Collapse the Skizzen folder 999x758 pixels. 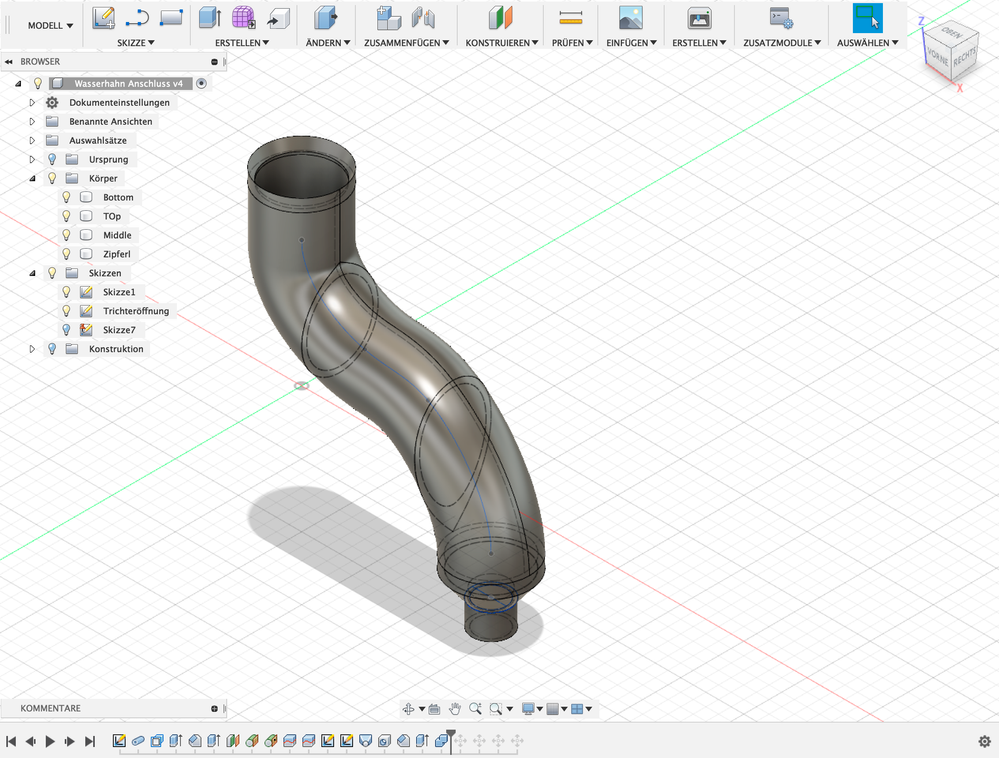pyautogui.click(x=32, y=273)
